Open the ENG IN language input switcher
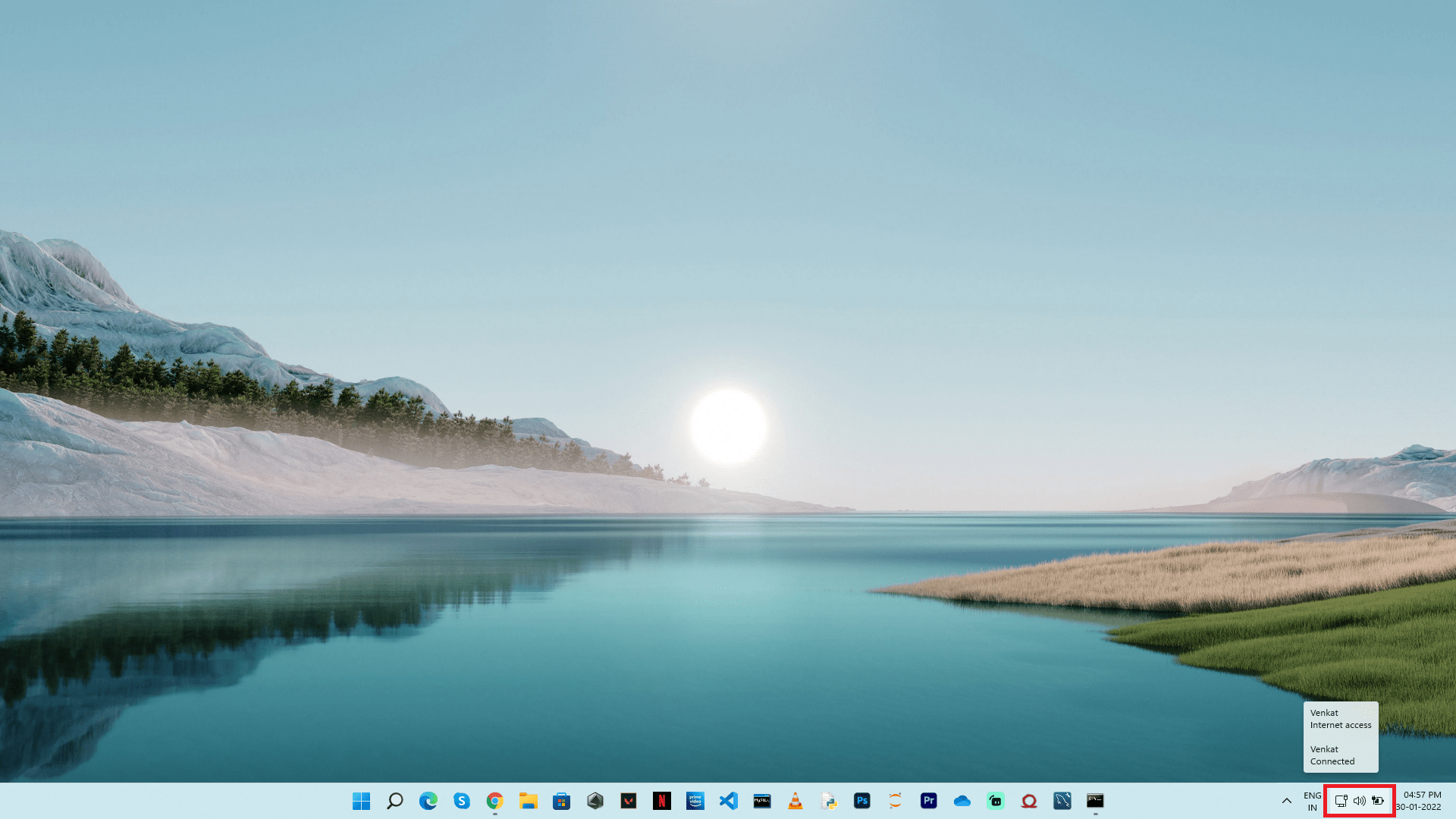The width and height of the screenshot is (1456, 819). [1313, 800]
